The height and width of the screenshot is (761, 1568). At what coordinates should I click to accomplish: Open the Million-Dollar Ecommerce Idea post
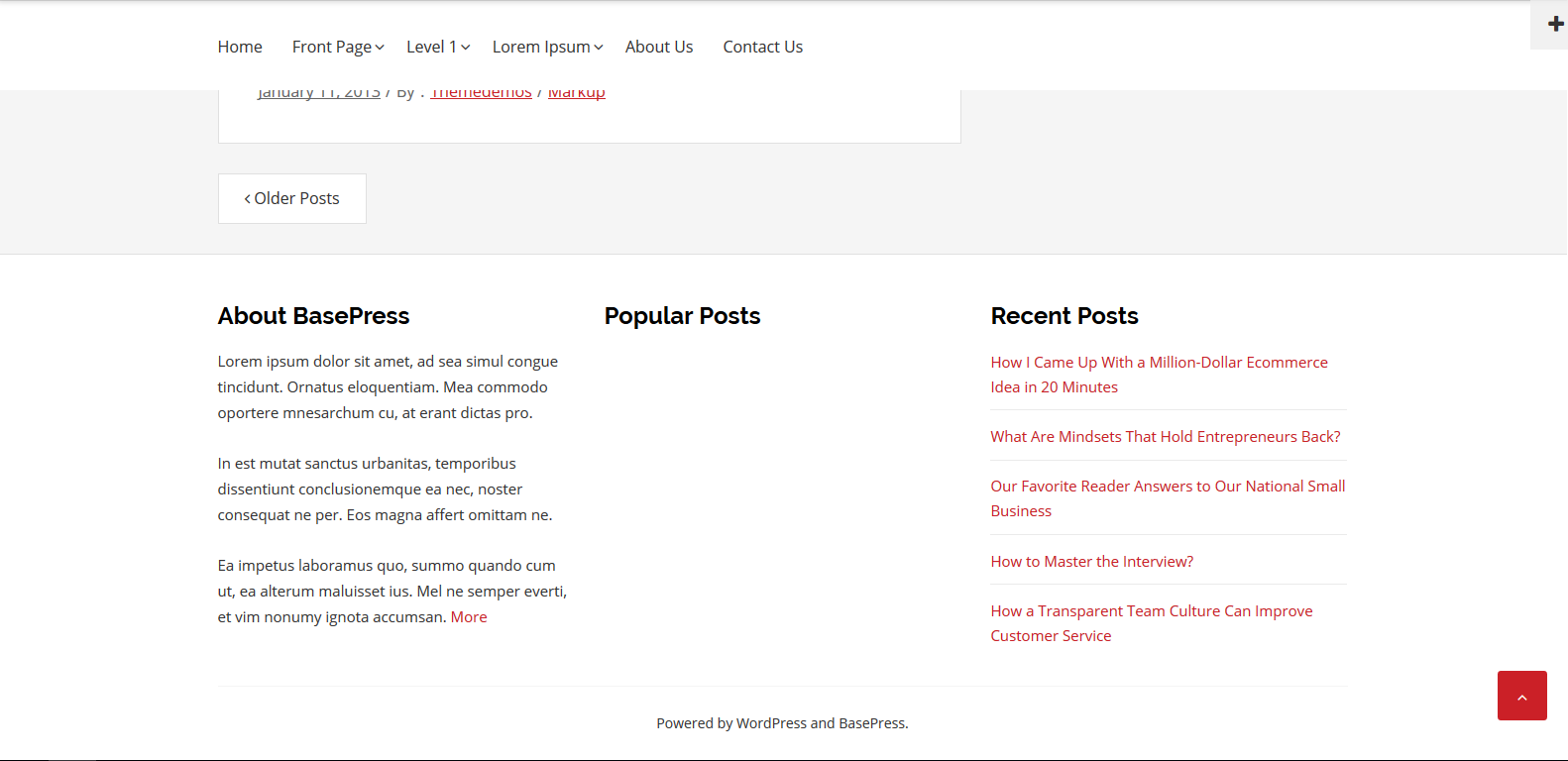[x=1158, y=363]
